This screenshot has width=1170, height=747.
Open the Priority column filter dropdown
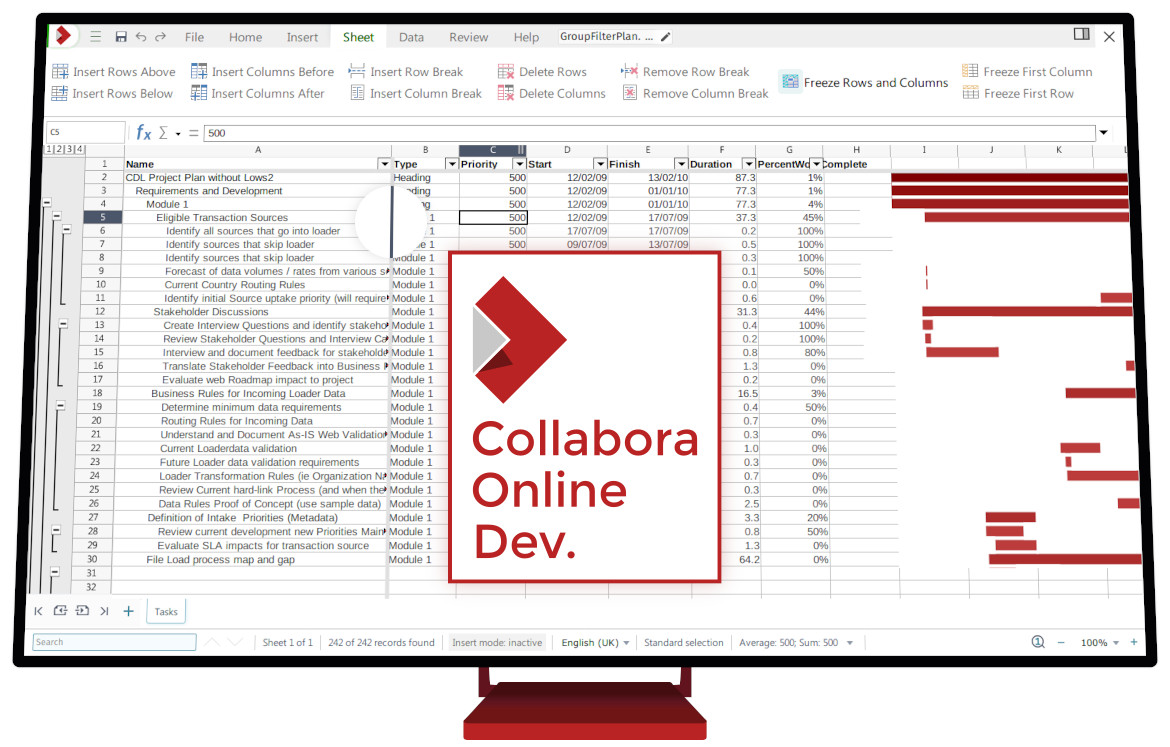[x=519, y=164]
